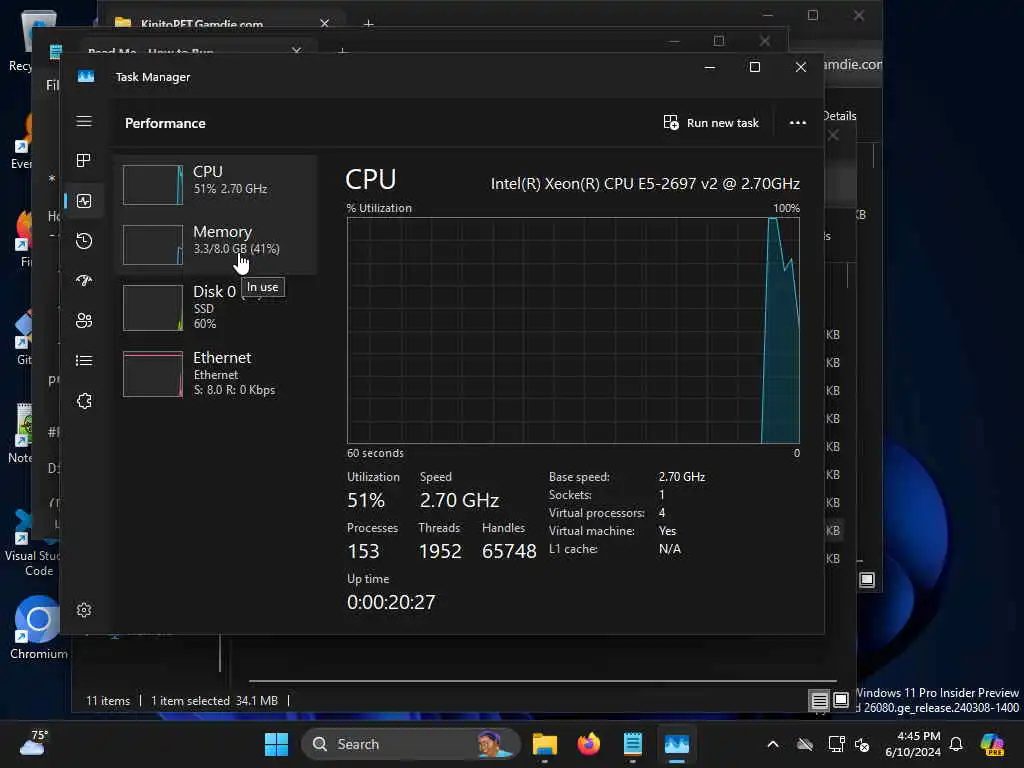Open the Chromium desktop shortcut

point(38,627)
